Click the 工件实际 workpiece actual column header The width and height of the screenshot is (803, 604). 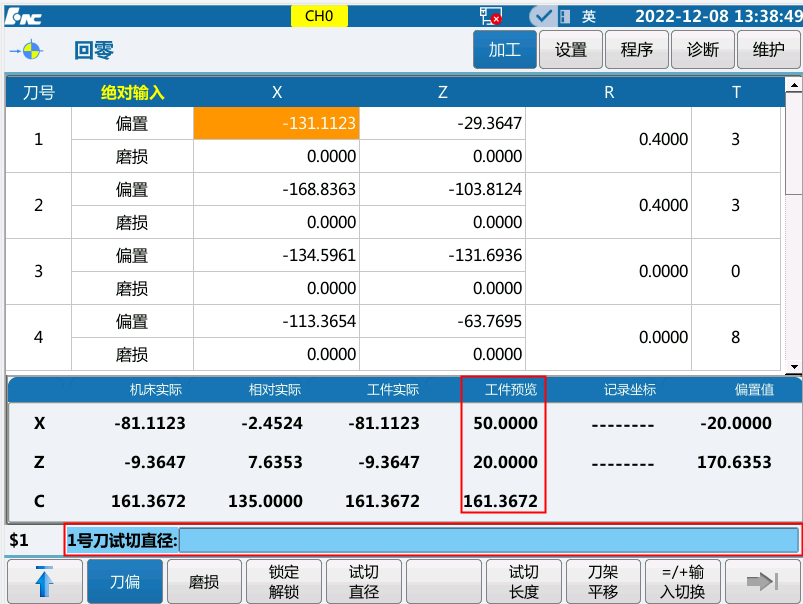pos(393,390)
